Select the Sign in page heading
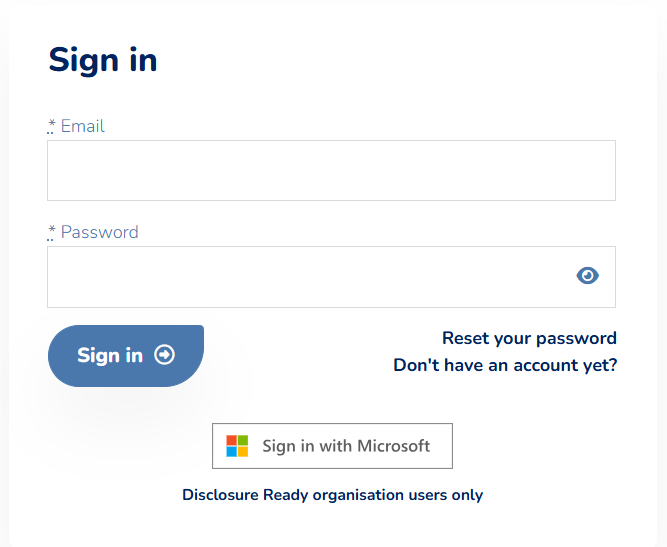Image resolution: width=667 pixels, height=547 pixels. coord(103,60)
